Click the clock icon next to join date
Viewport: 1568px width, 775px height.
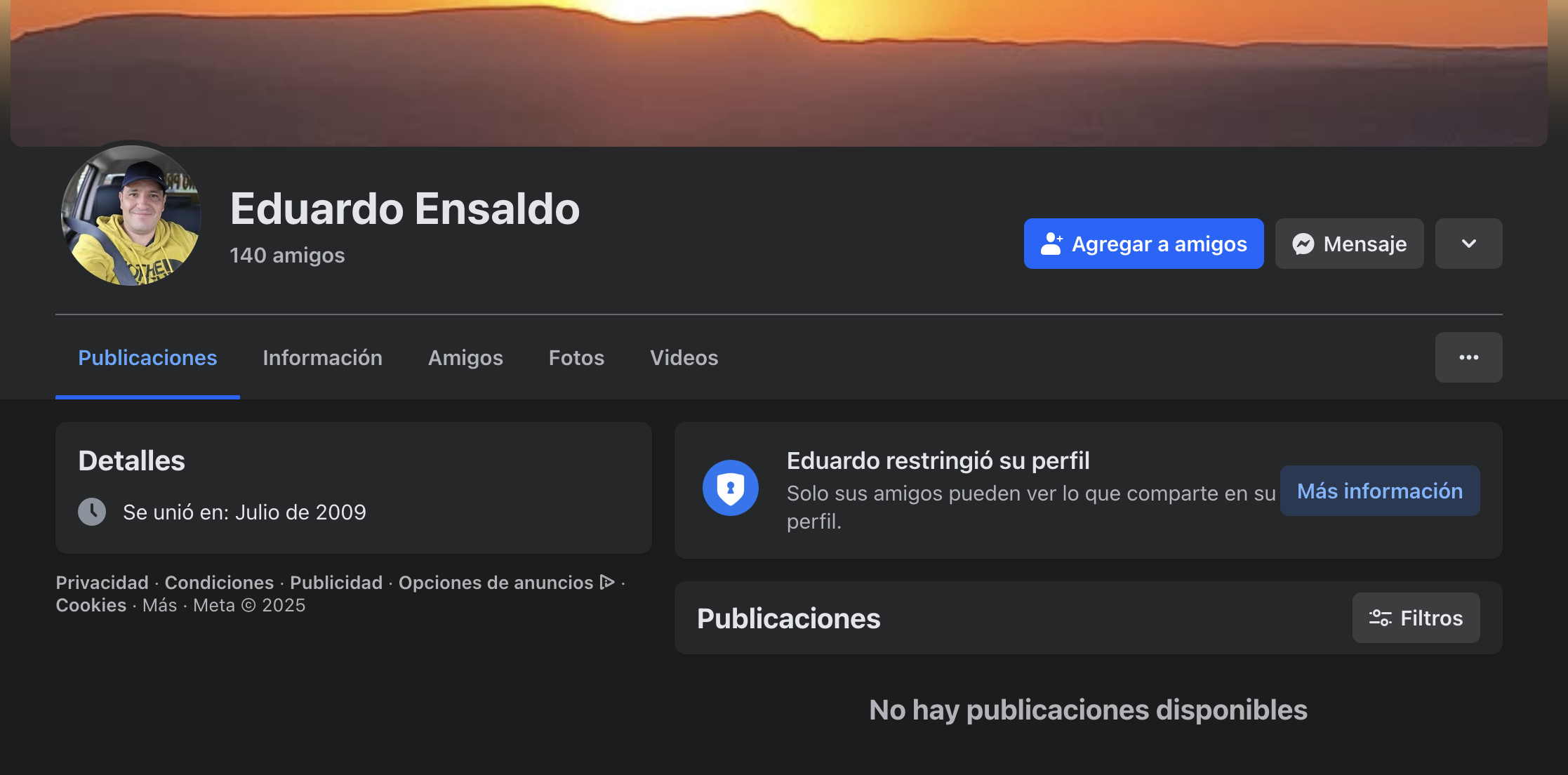92,512
